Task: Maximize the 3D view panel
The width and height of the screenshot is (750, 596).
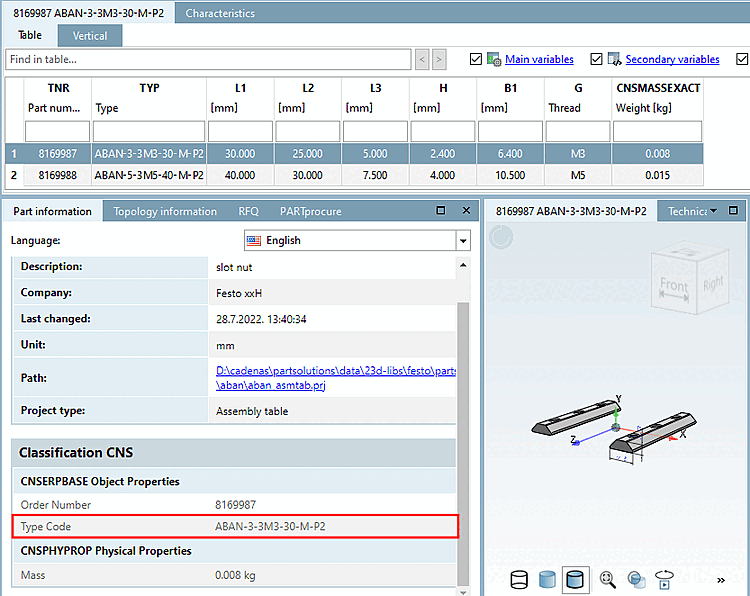Action: (x=733, y=210)
